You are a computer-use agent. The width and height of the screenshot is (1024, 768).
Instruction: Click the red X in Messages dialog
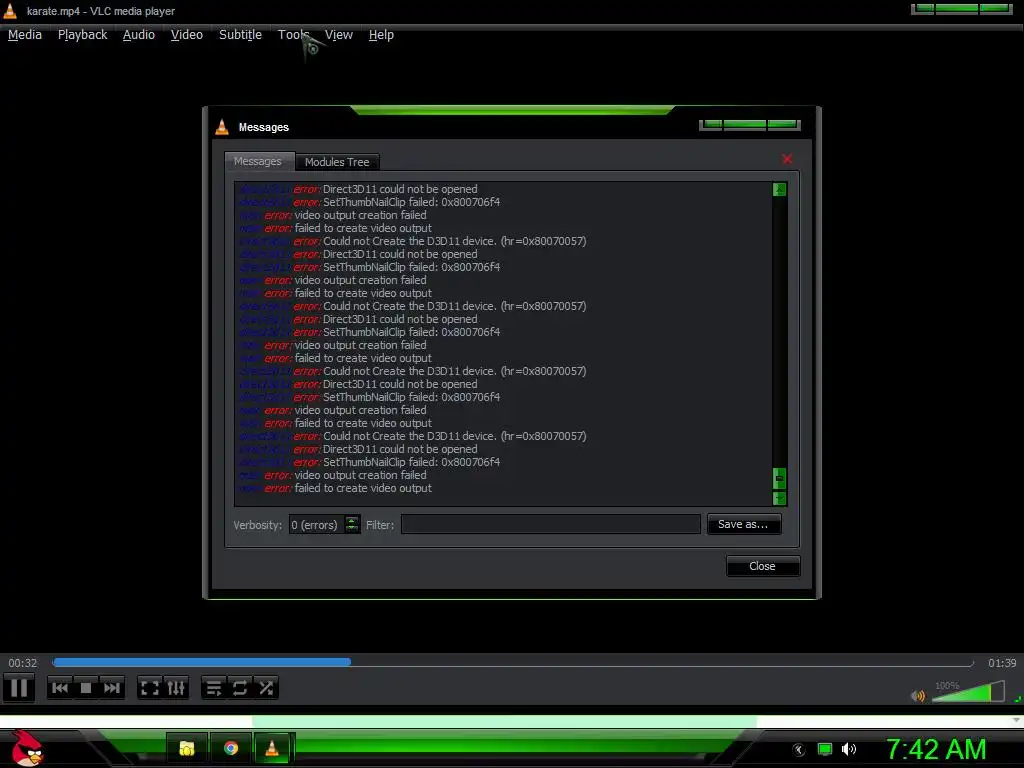pos(787,159)
